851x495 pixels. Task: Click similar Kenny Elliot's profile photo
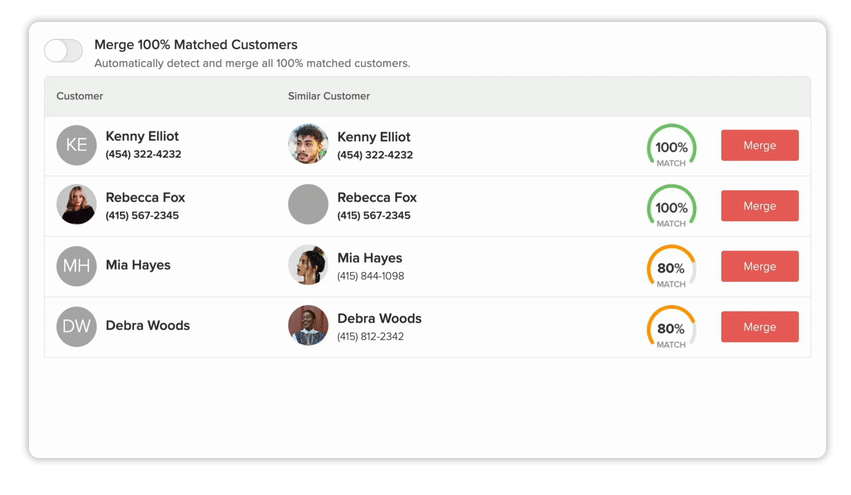click(x=308, y=145)
